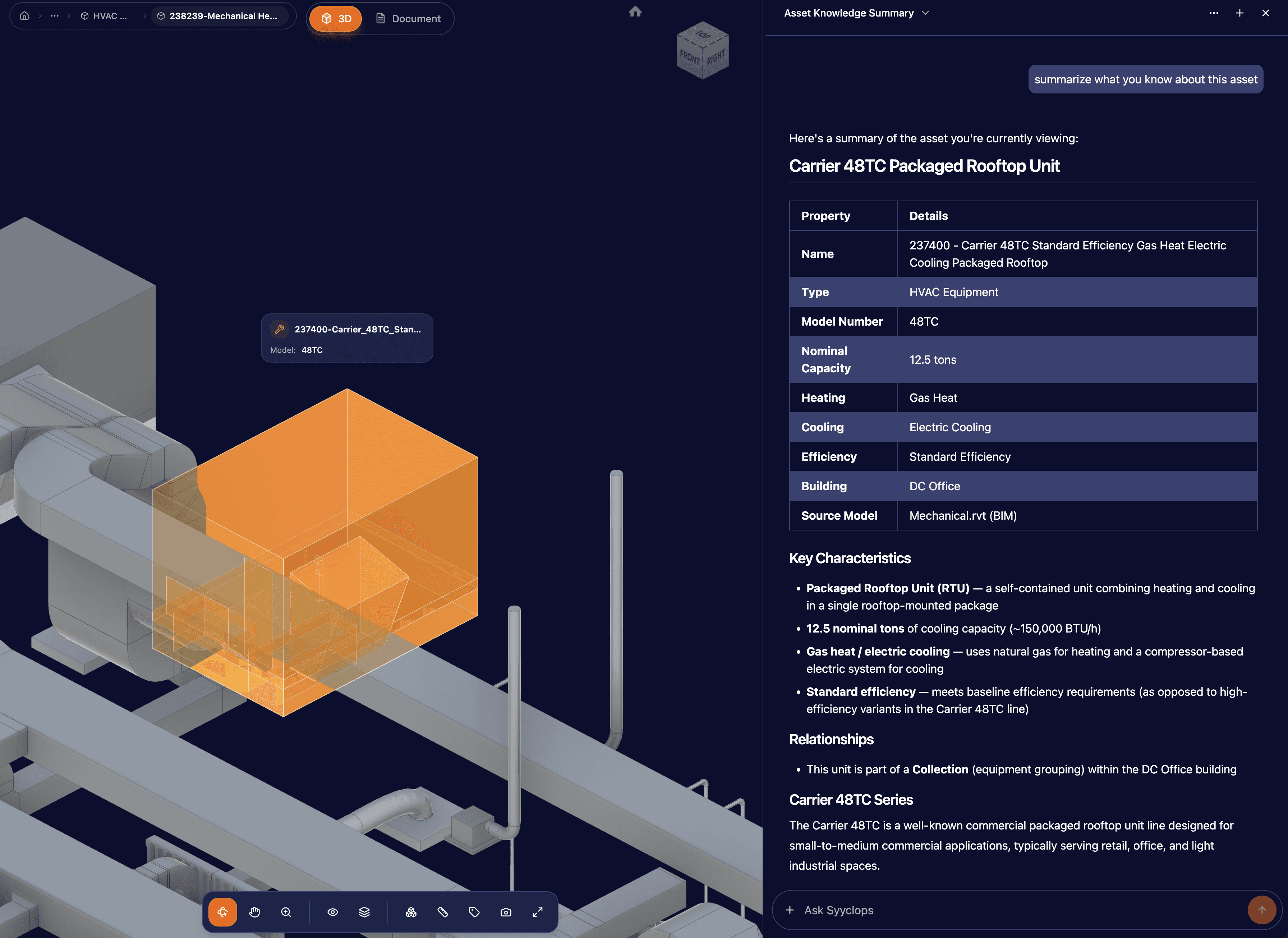This screenshot has height=938, width=1288.
Task: Switch to Document tab
Action: (408, 19)
